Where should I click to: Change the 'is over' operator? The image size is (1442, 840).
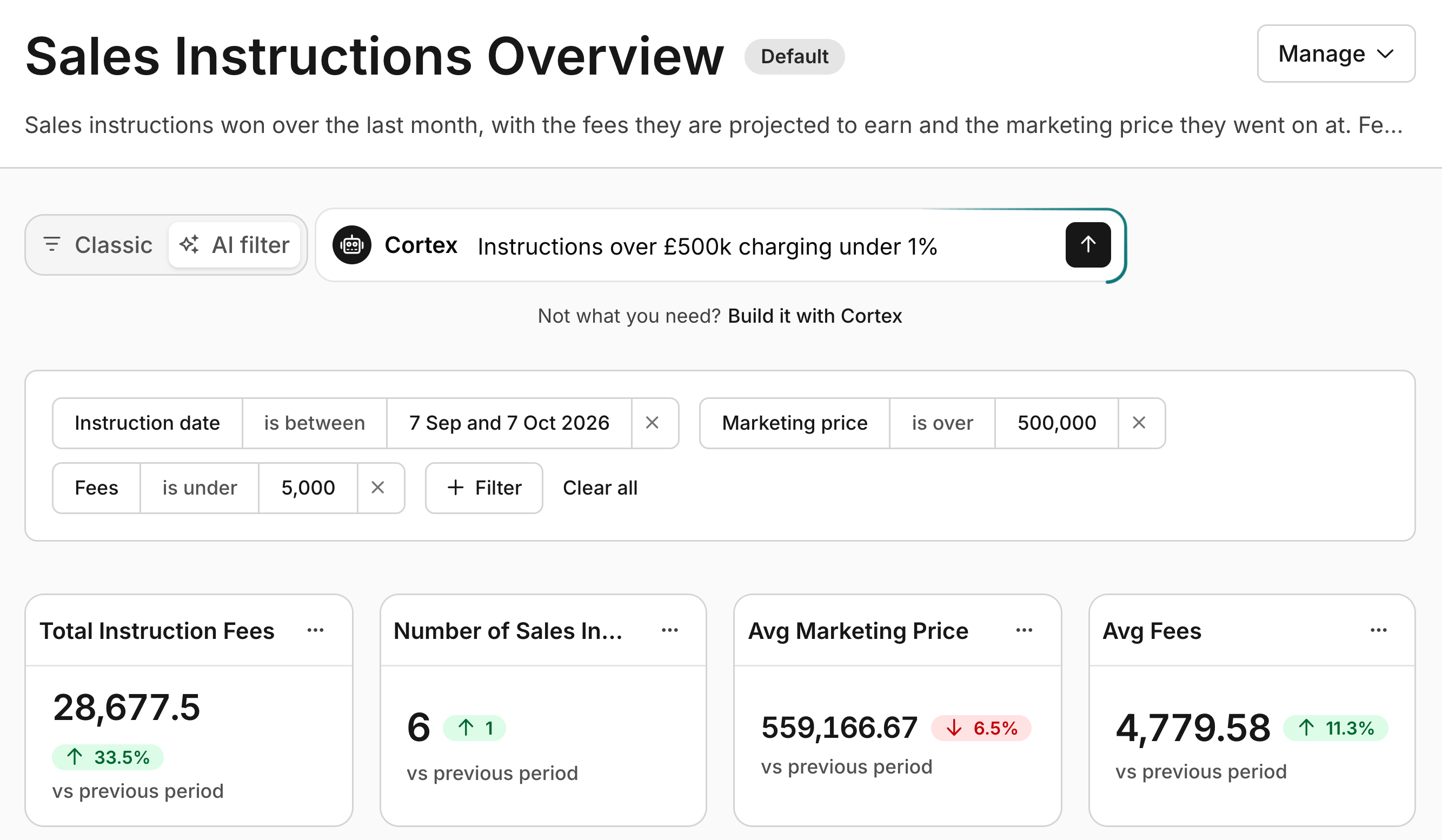(942, 423)
